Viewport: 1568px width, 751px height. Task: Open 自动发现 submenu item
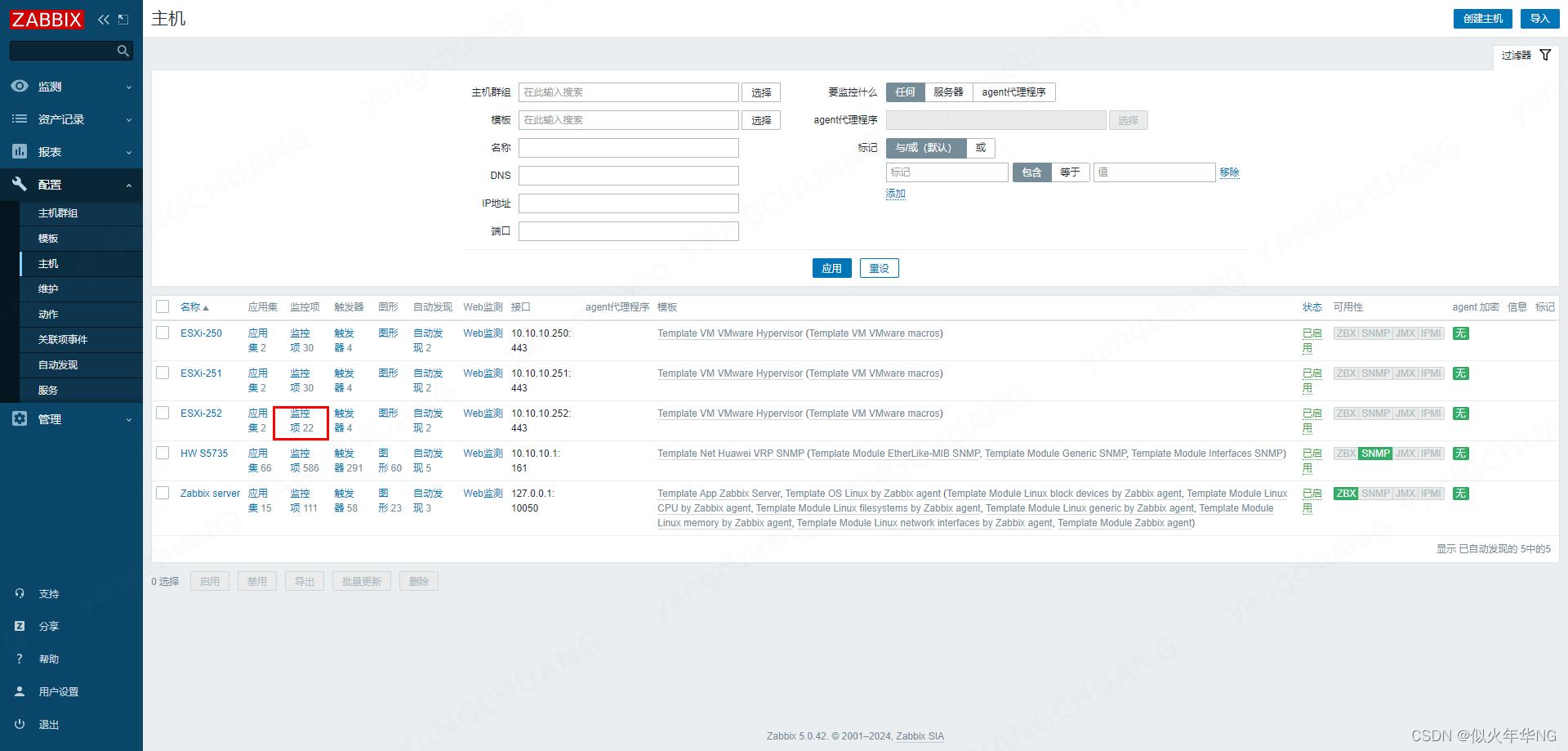click(81, 365)
